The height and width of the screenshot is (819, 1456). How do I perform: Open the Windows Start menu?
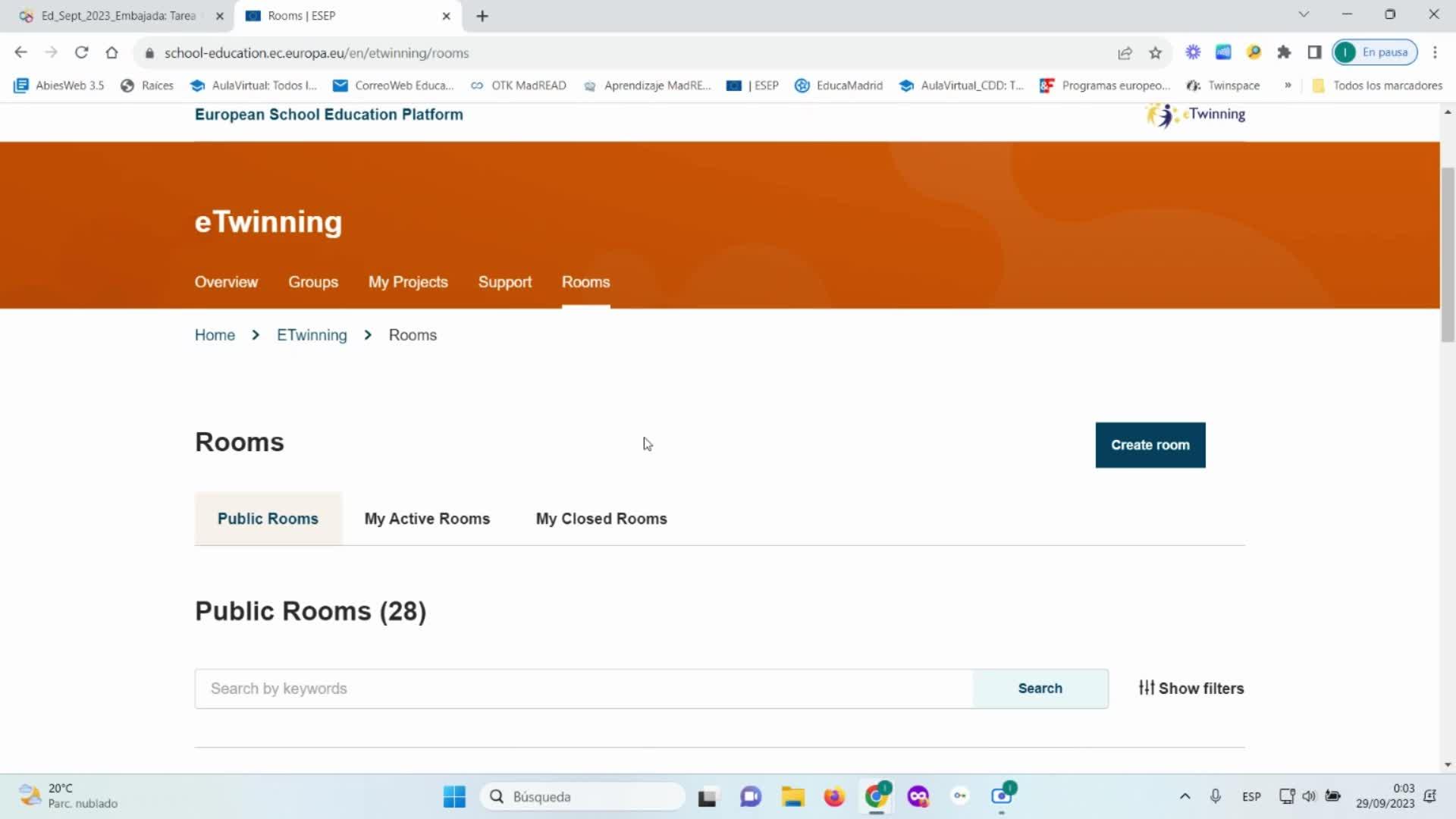pos(454,796)
